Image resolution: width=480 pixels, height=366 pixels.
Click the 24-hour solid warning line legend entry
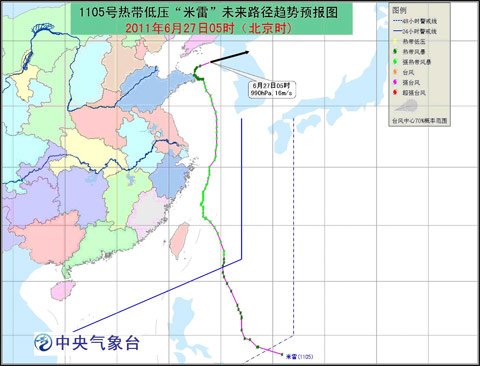pyautogui.click(x=414, y=31)
